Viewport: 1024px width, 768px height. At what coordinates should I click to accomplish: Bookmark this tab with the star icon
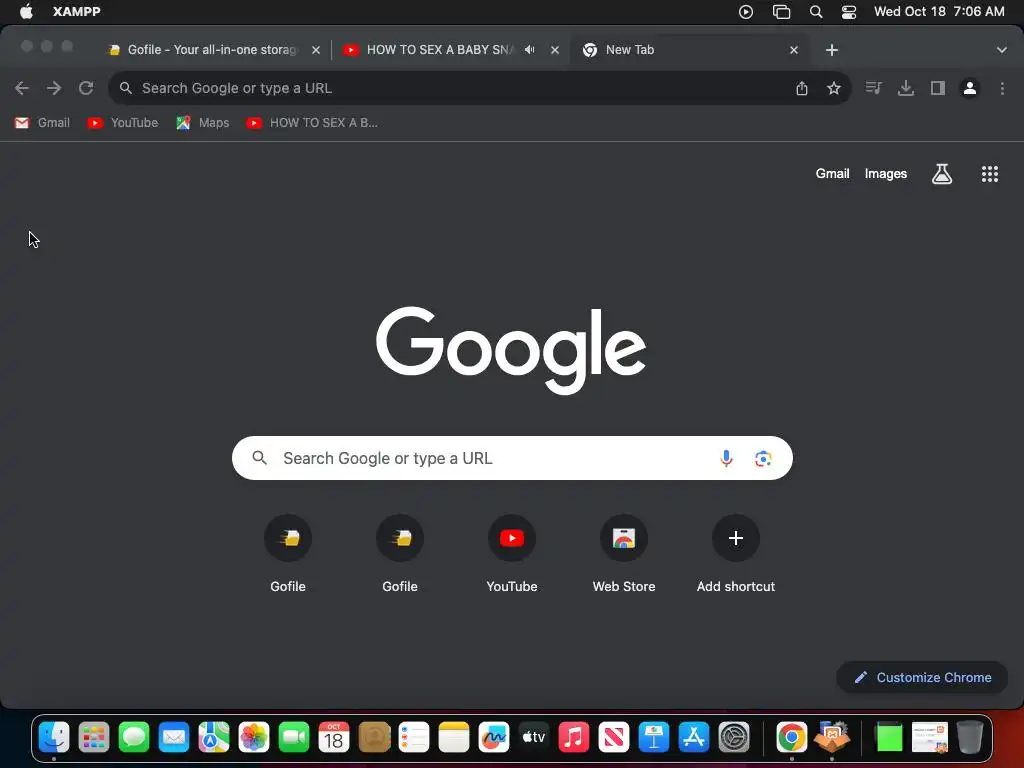833,88
